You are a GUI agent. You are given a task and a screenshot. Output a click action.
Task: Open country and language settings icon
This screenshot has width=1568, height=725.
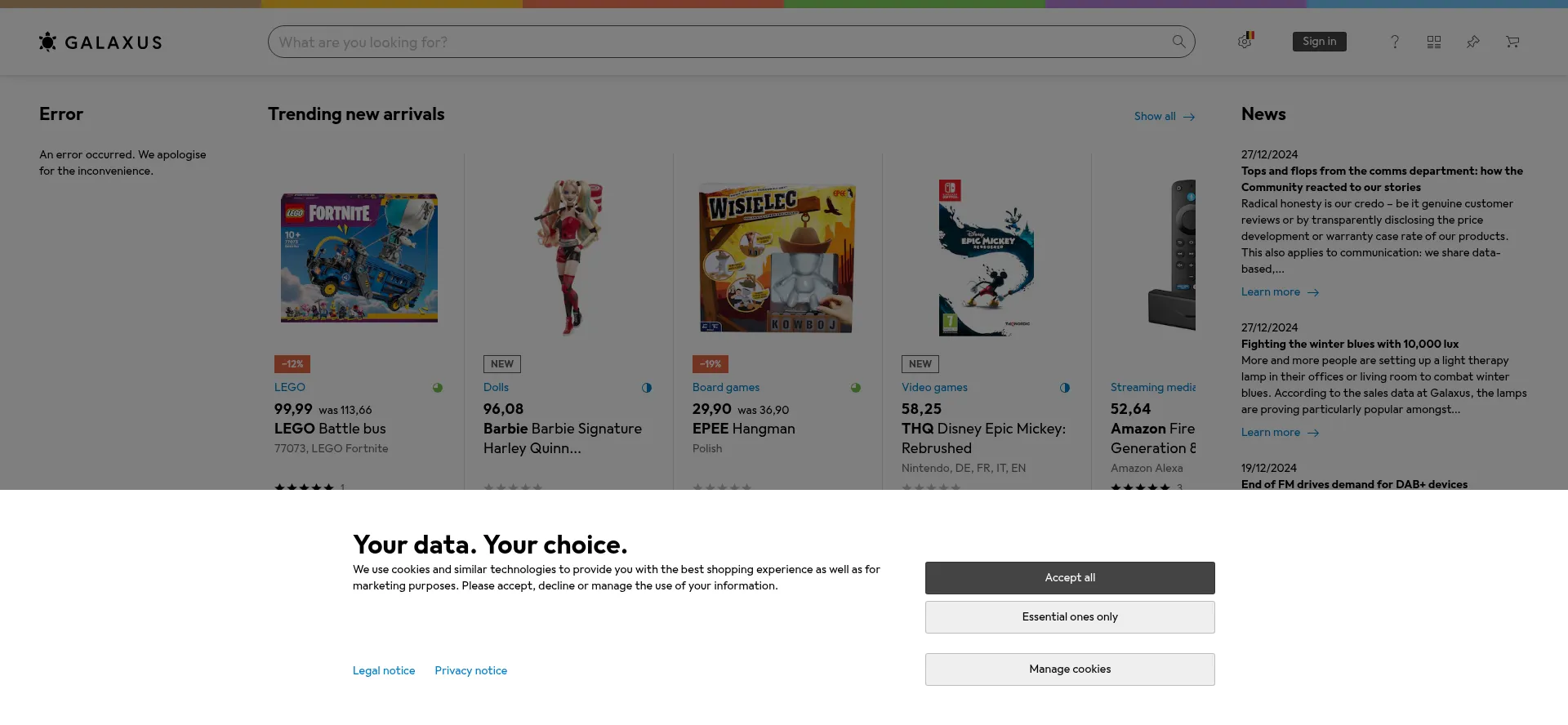point(1245,41)
